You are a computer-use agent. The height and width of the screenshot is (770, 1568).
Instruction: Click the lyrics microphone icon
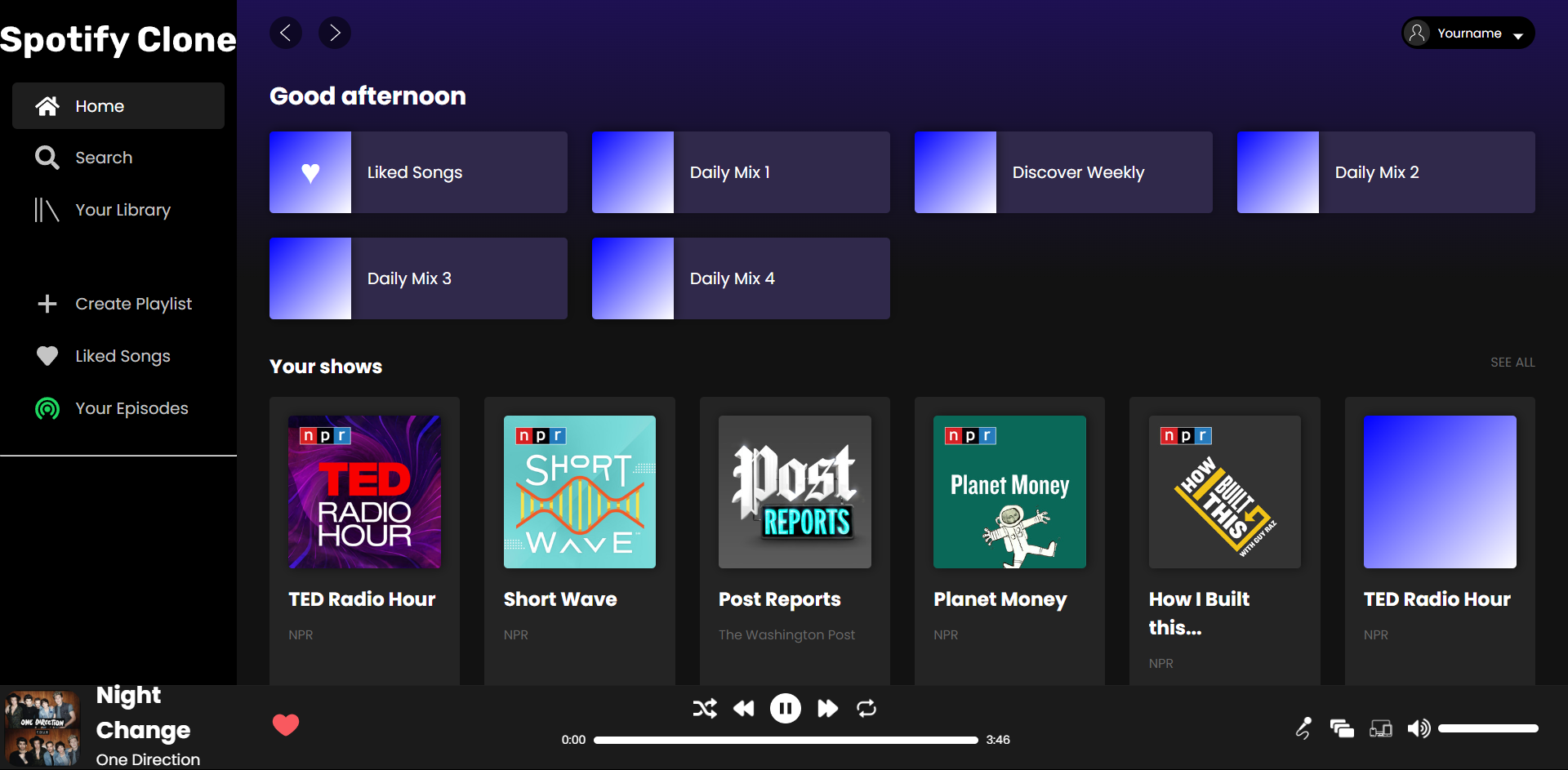[1303, 728]
